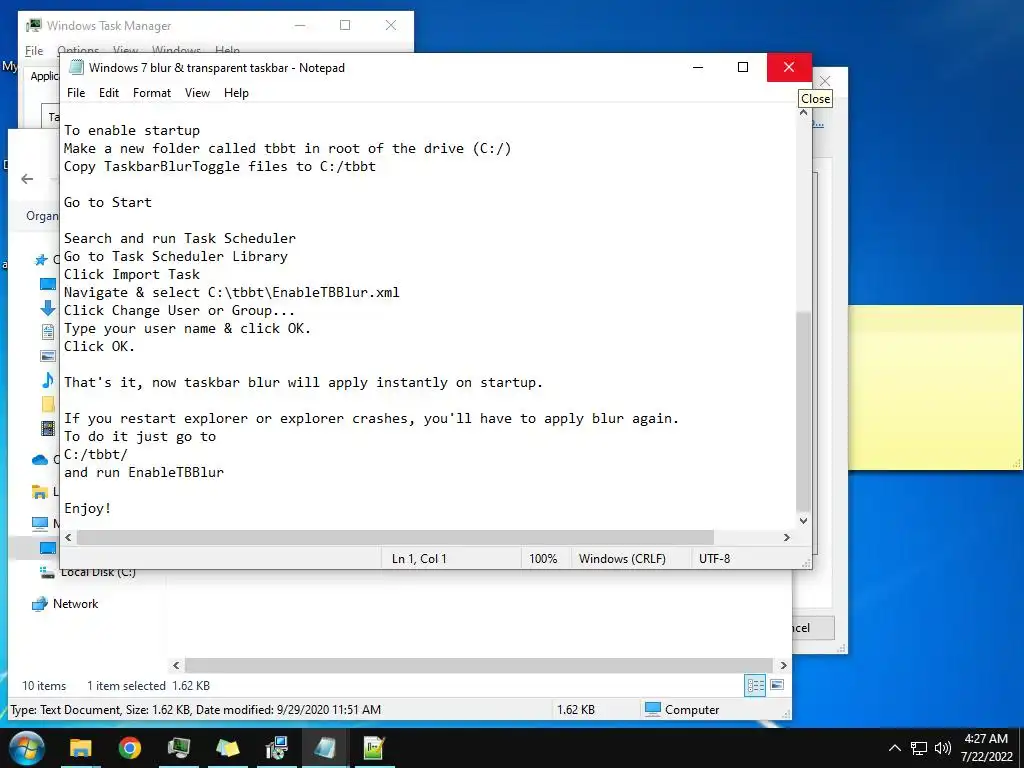1024x768 pixels.
Task: Open the volume speaker tray icon
Action: pos(942,748)
